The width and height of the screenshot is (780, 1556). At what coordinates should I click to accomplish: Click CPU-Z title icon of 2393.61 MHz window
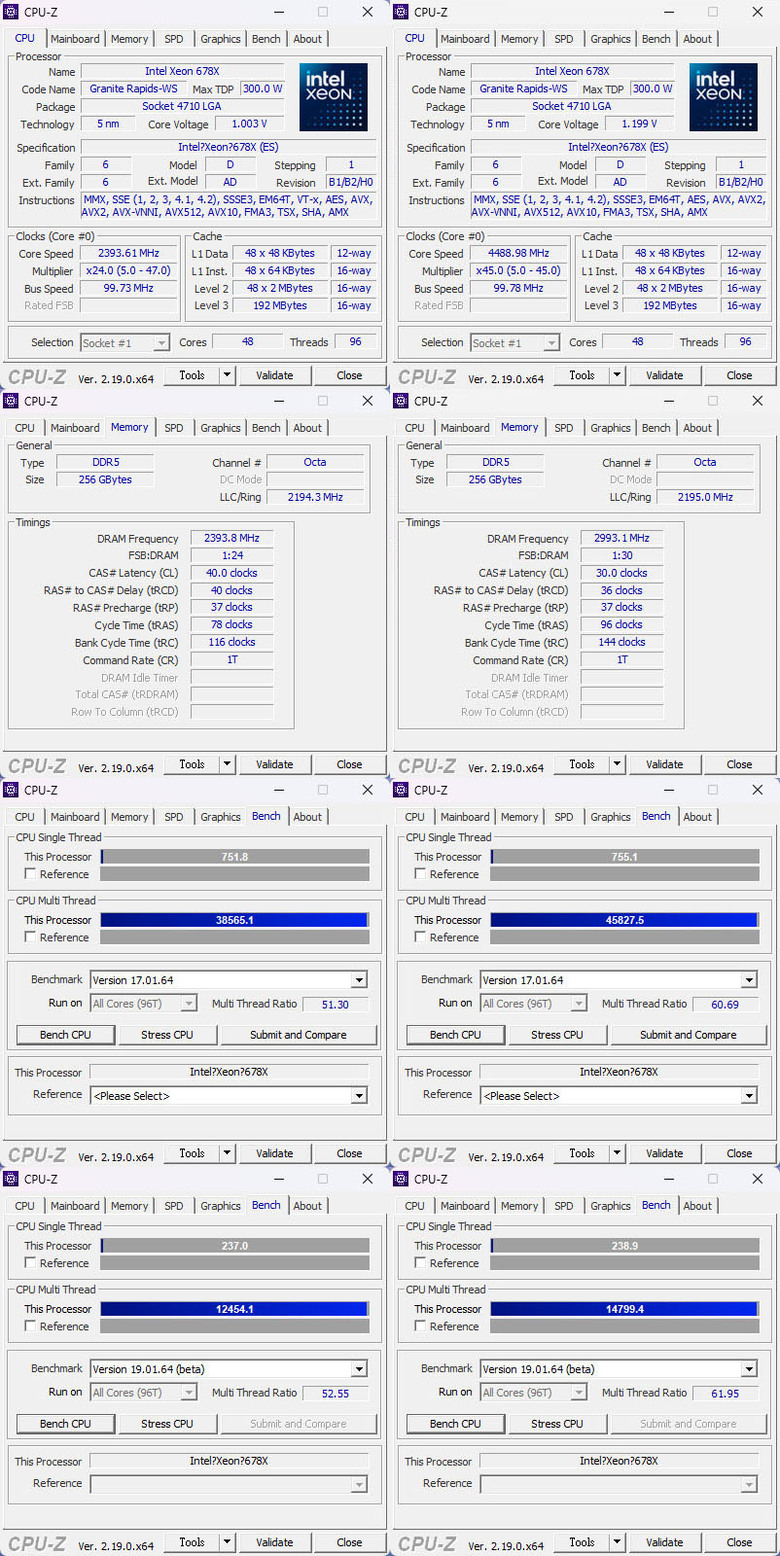(11, 12)
